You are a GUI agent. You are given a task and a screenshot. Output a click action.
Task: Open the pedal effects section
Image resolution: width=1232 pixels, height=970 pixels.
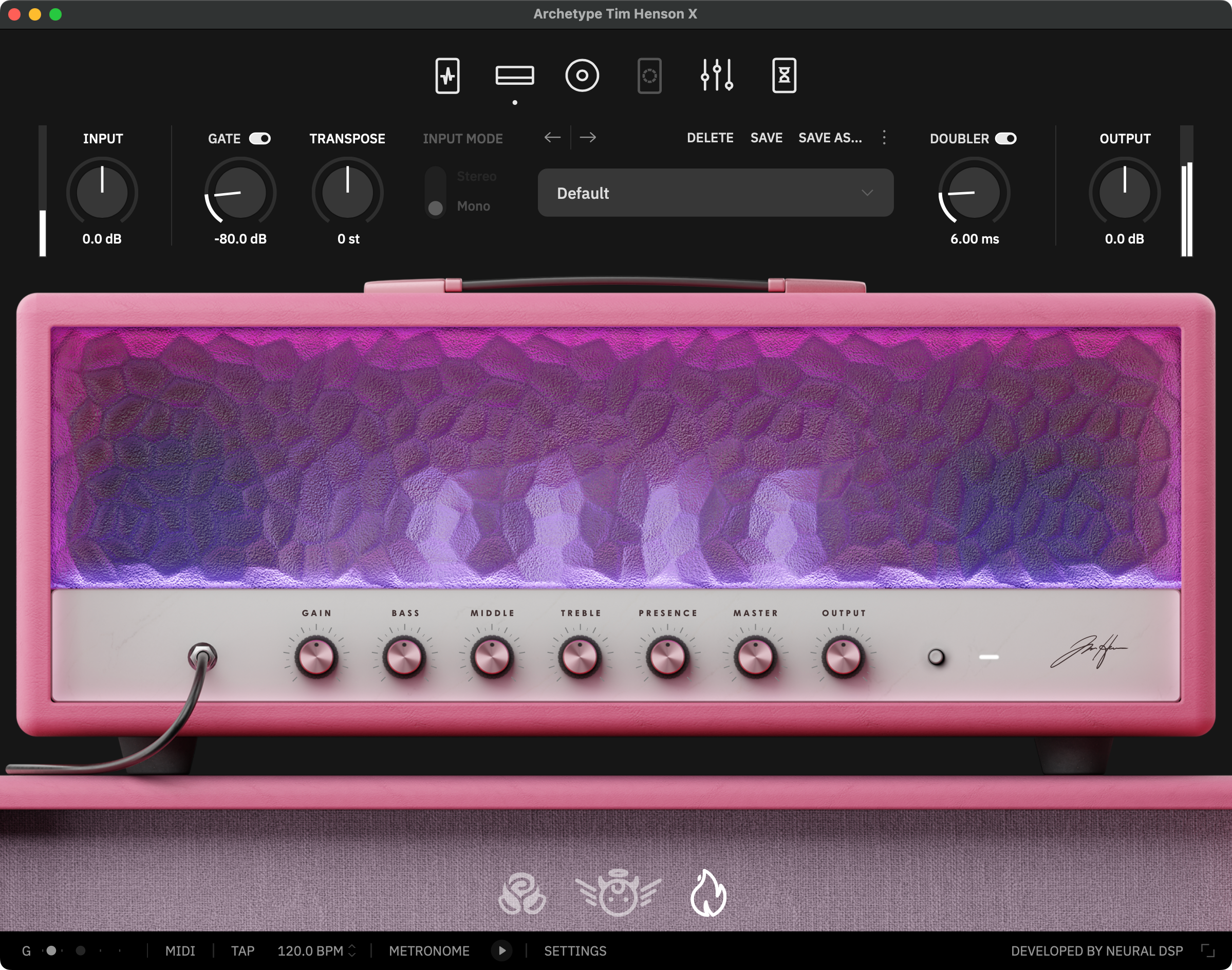[x=447, y=76]
